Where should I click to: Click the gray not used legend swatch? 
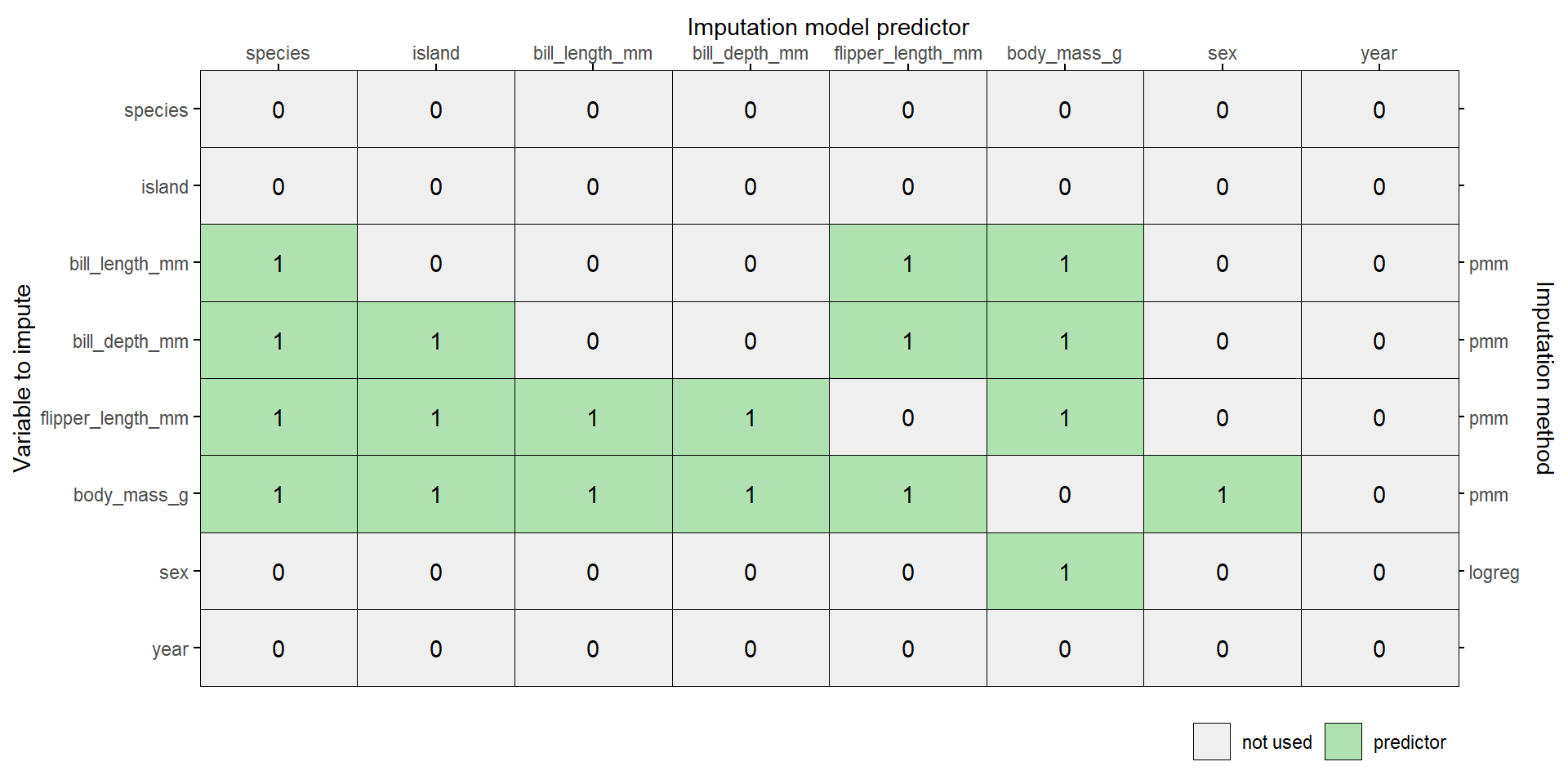(x=1211, y=742)
